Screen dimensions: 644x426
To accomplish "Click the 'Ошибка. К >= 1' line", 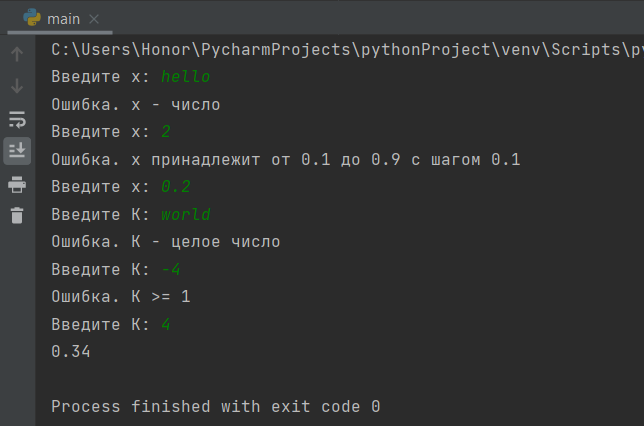I will click(x=121, y=297).
